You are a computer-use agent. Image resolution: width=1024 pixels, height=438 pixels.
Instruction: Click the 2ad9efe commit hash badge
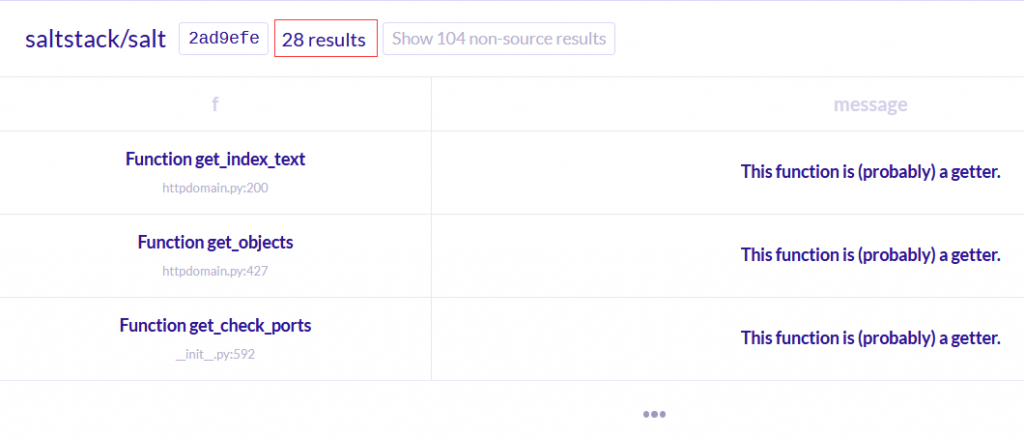tap(224, 39)
